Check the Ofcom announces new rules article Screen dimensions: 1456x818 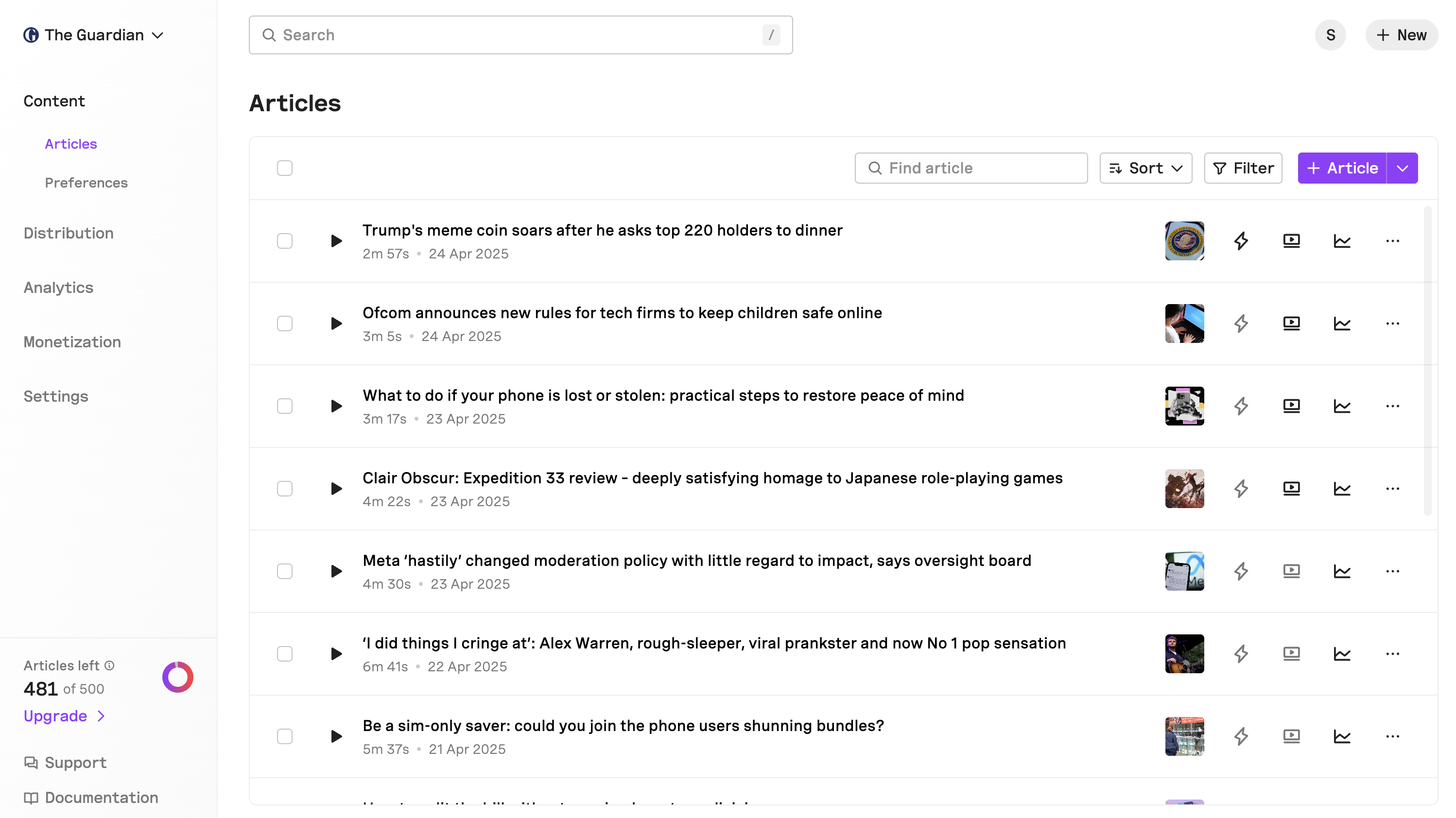pyautogui.click(x=285, y=324)
